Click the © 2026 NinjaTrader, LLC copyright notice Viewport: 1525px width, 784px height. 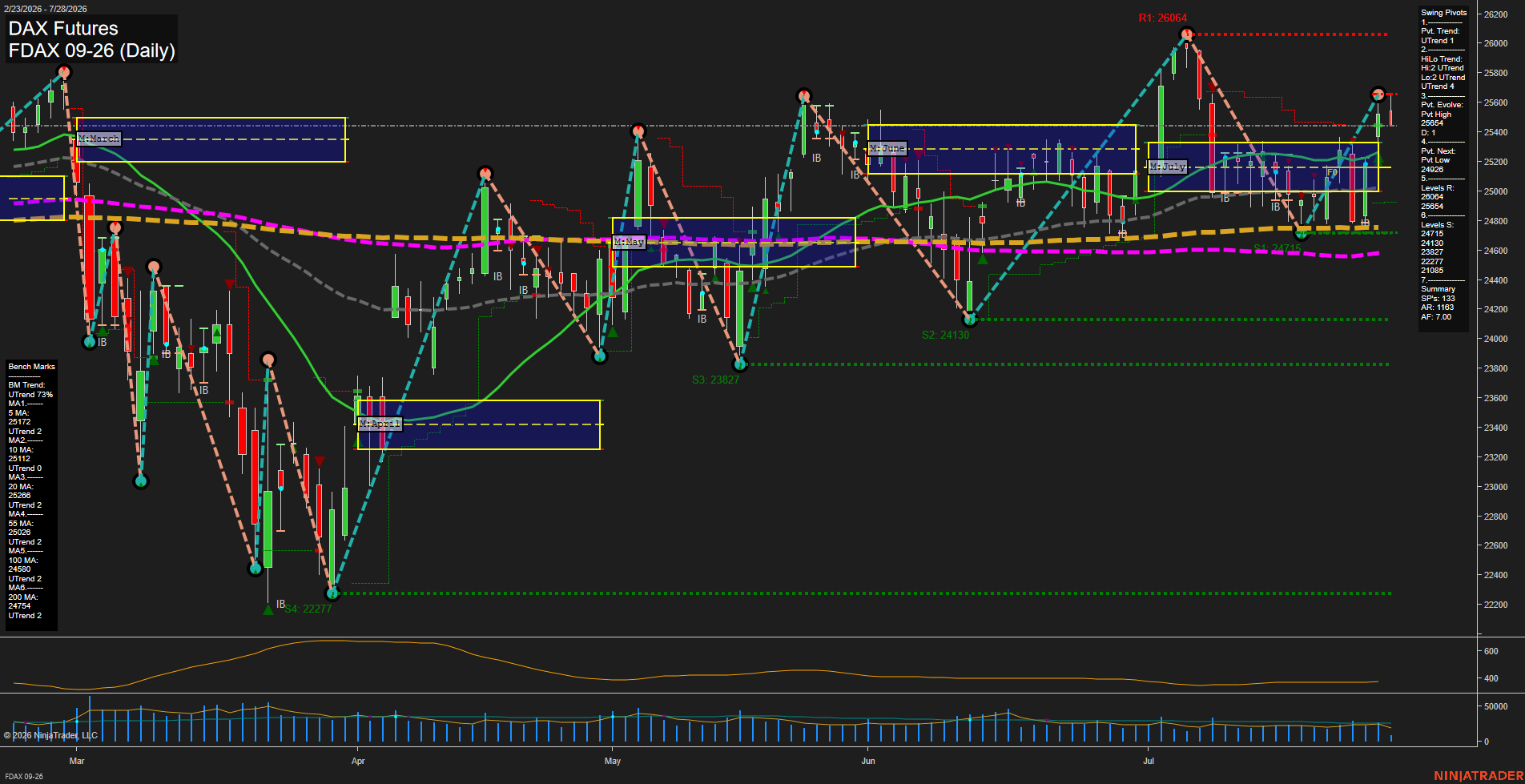tap(50, 735)
